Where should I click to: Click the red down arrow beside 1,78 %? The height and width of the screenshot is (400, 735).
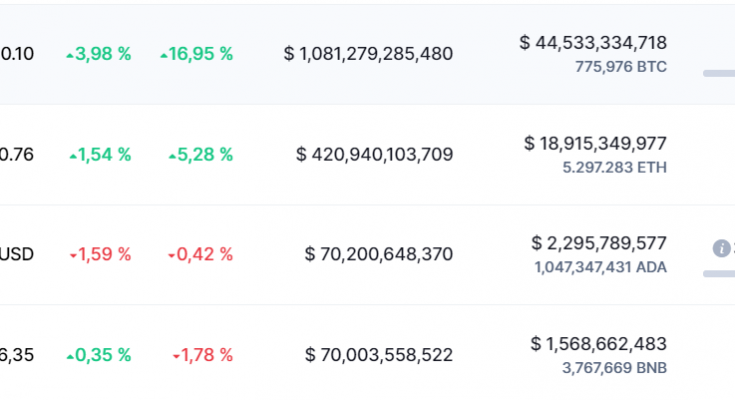click(x=176, y=357)
